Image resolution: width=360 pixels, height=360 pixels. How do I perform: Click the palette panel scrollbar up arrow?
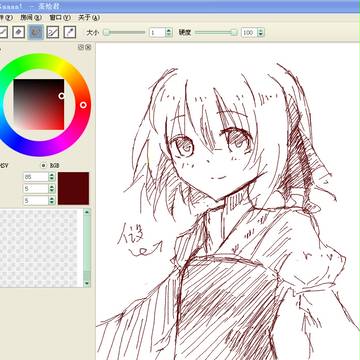(87, 212)
